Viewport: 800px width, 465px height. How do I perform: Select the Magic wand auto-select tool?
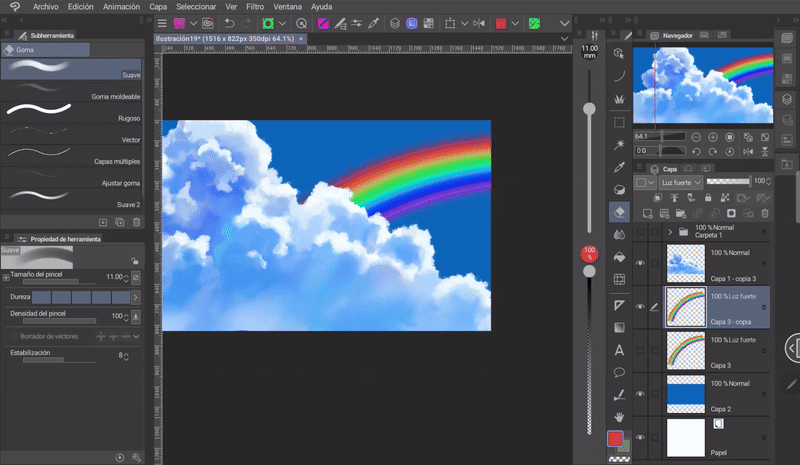pos(619,144)
